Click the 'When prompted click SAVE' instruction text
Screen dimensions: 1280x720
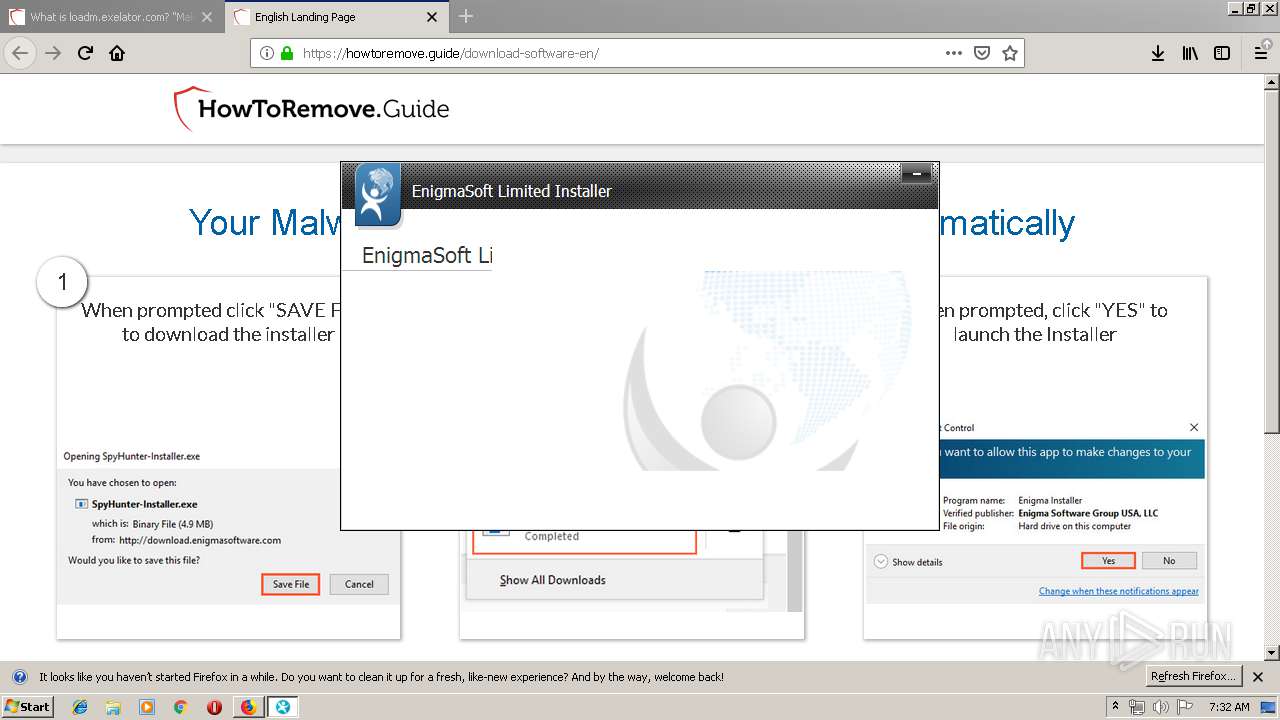pyautogui.click(x=212, y=322)
